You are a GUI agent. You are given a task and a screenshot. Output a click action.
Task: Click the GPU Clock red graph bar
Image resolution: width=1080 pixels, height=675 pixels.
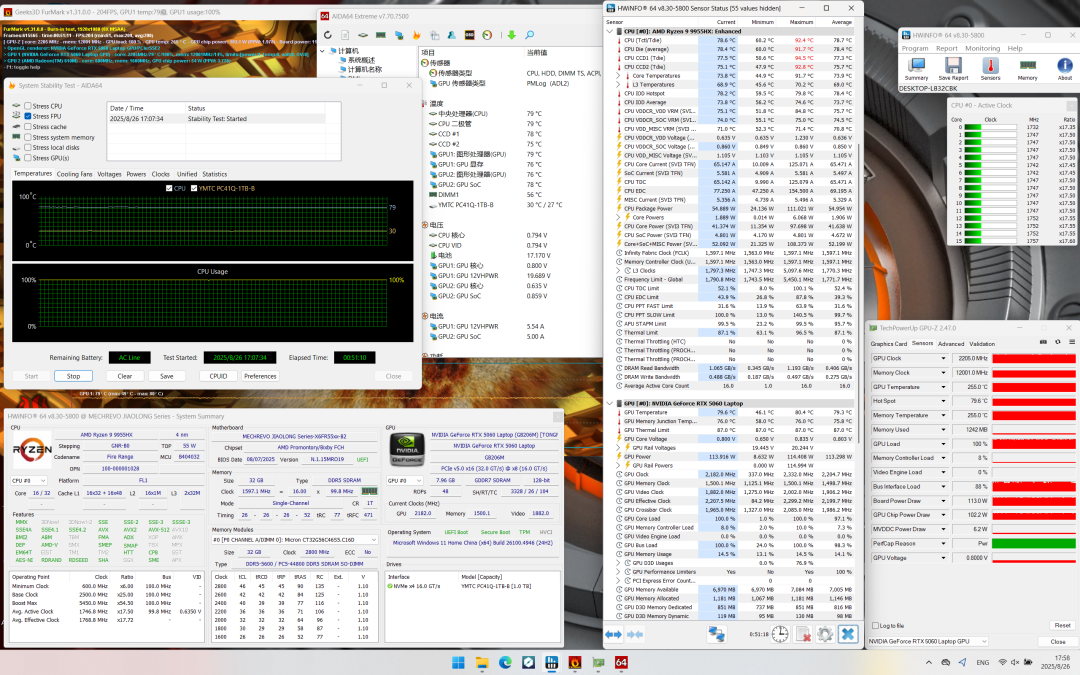pos(1034,358)
